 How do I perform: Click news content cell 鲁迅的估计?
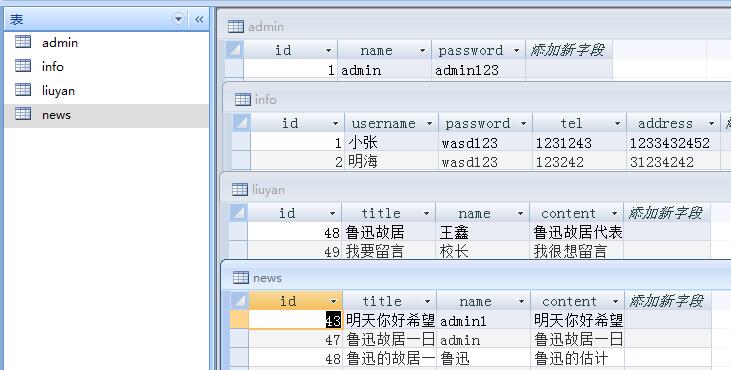coord(578,358)
